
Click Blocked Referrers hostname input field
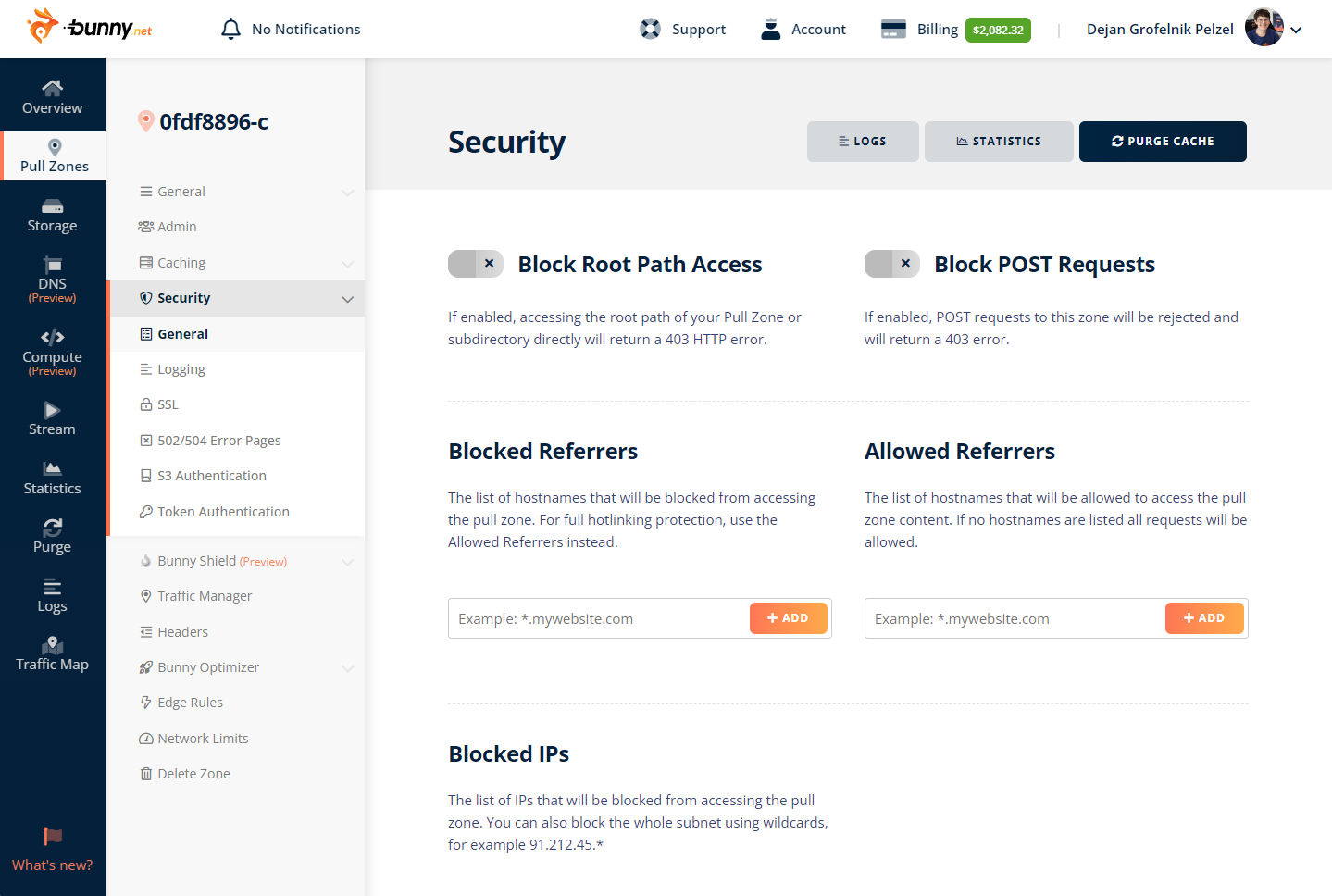coord(599,618)
